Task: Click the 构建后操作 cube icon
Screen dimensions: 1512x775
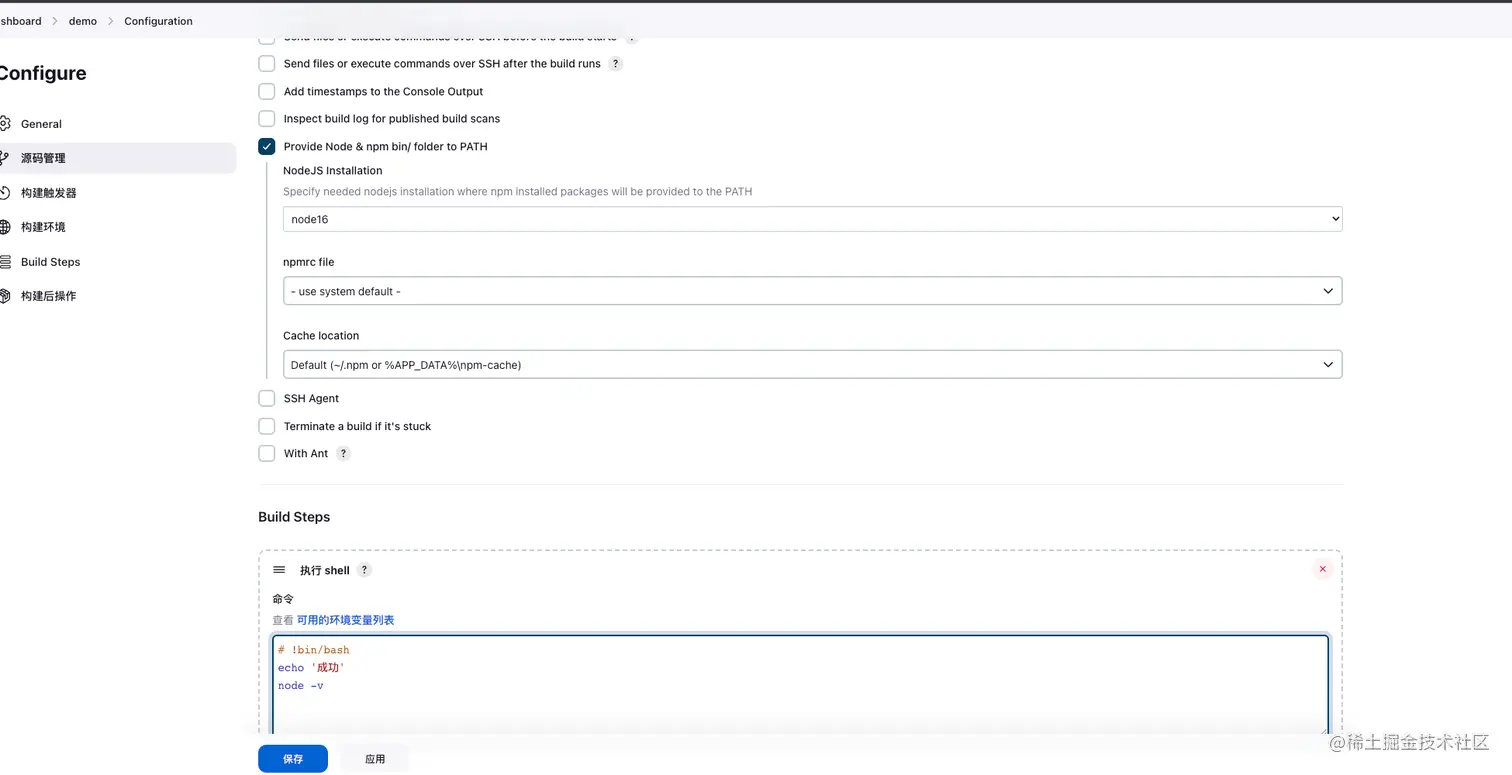Action: point(5,296)
